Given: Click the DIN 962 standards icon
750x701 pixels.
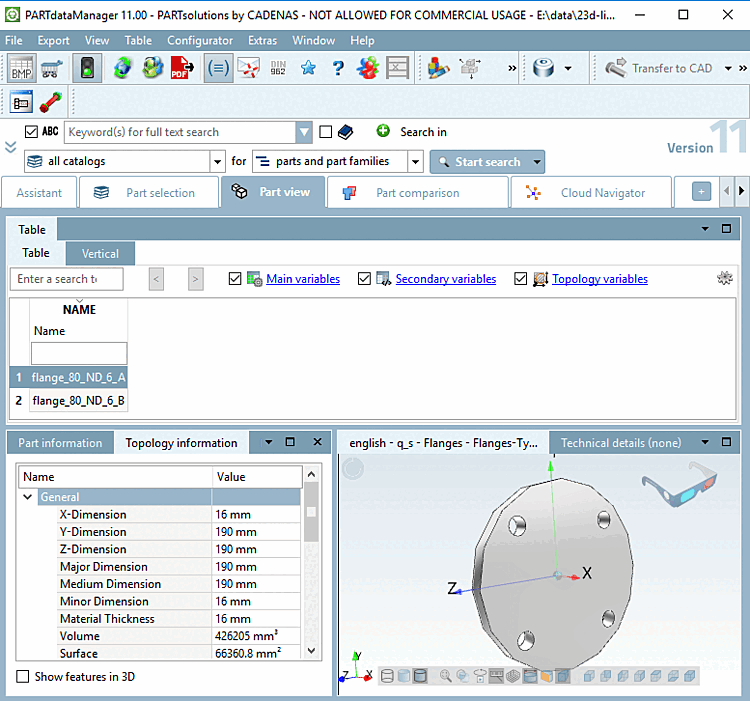Looking at the screenshot, I should point(278,68).
